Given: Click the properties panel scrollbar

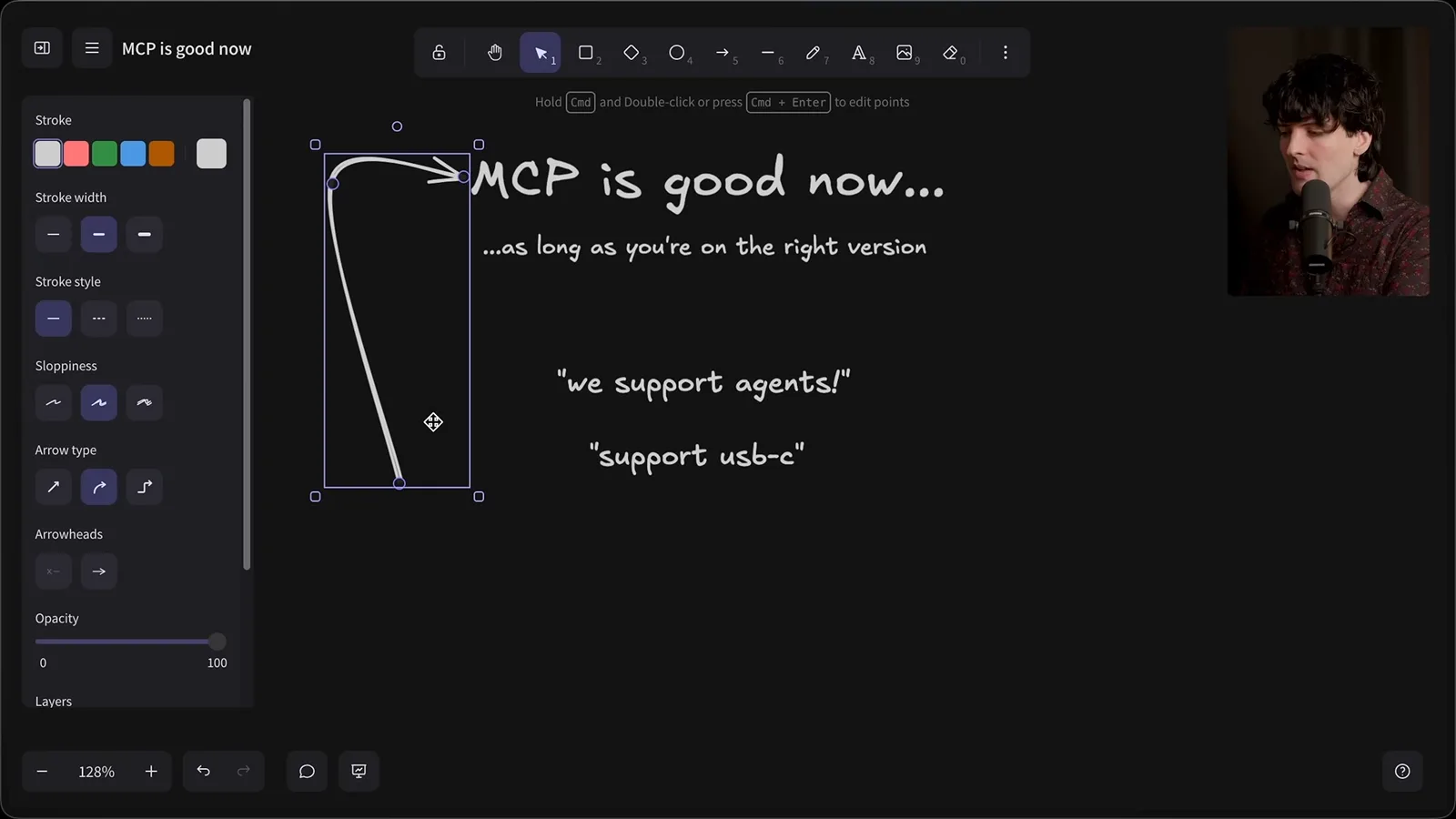Looking at the screenshot, I should [x=247, y=335].
